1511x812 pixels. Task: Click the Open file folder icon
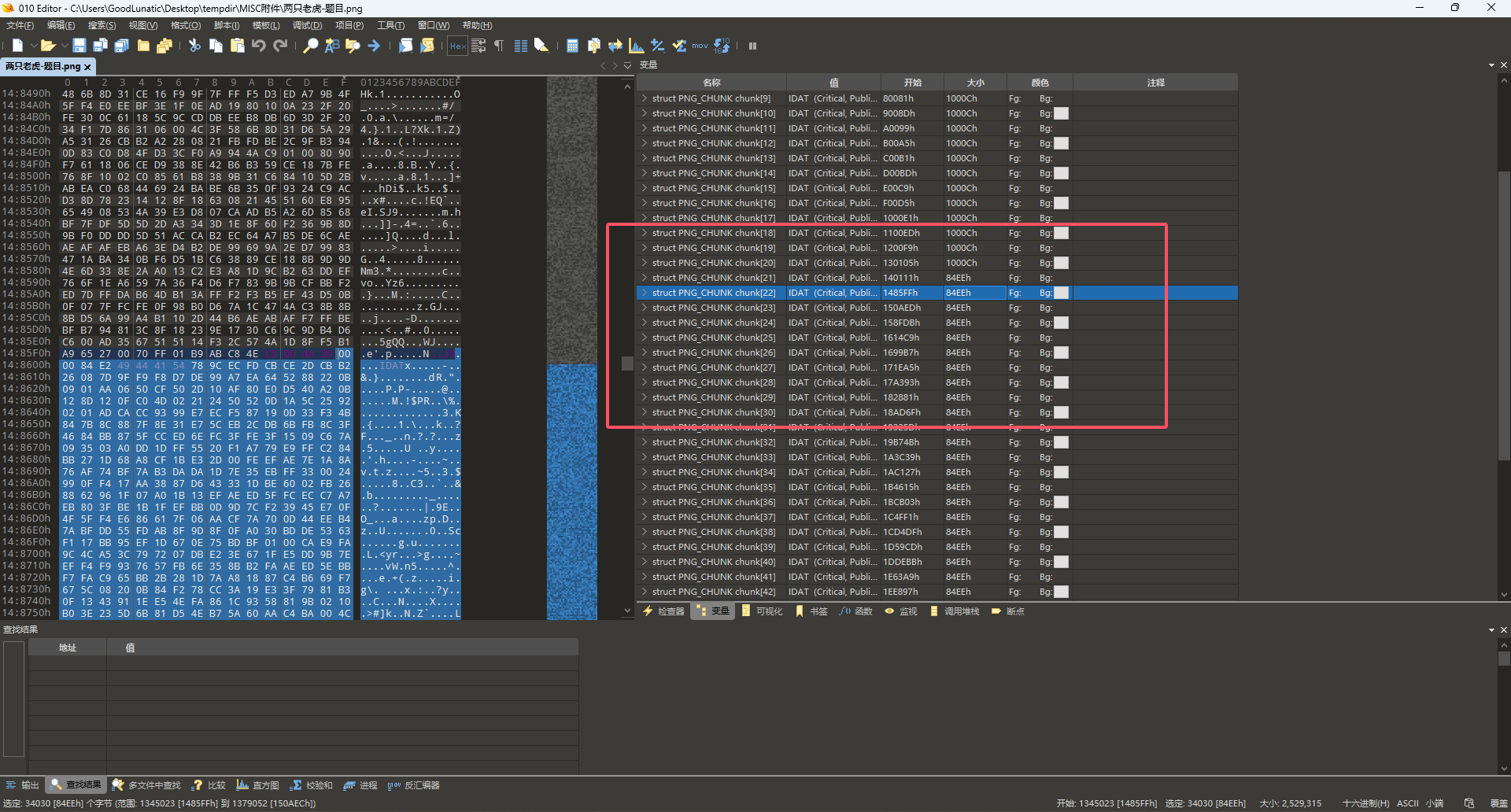click(47, 46)
